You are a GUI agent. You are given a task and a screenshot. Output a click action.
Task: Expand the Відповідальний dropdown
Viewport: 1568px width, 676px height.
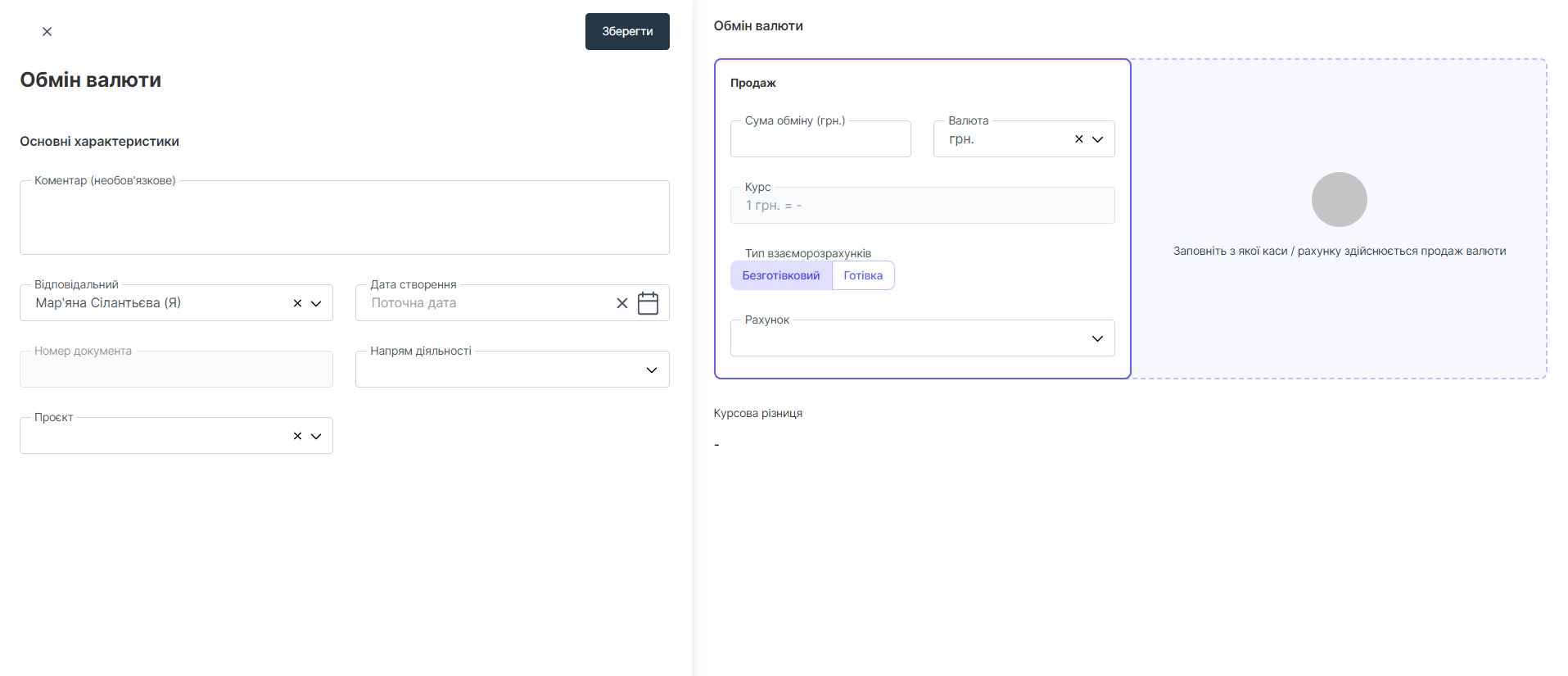316,303
